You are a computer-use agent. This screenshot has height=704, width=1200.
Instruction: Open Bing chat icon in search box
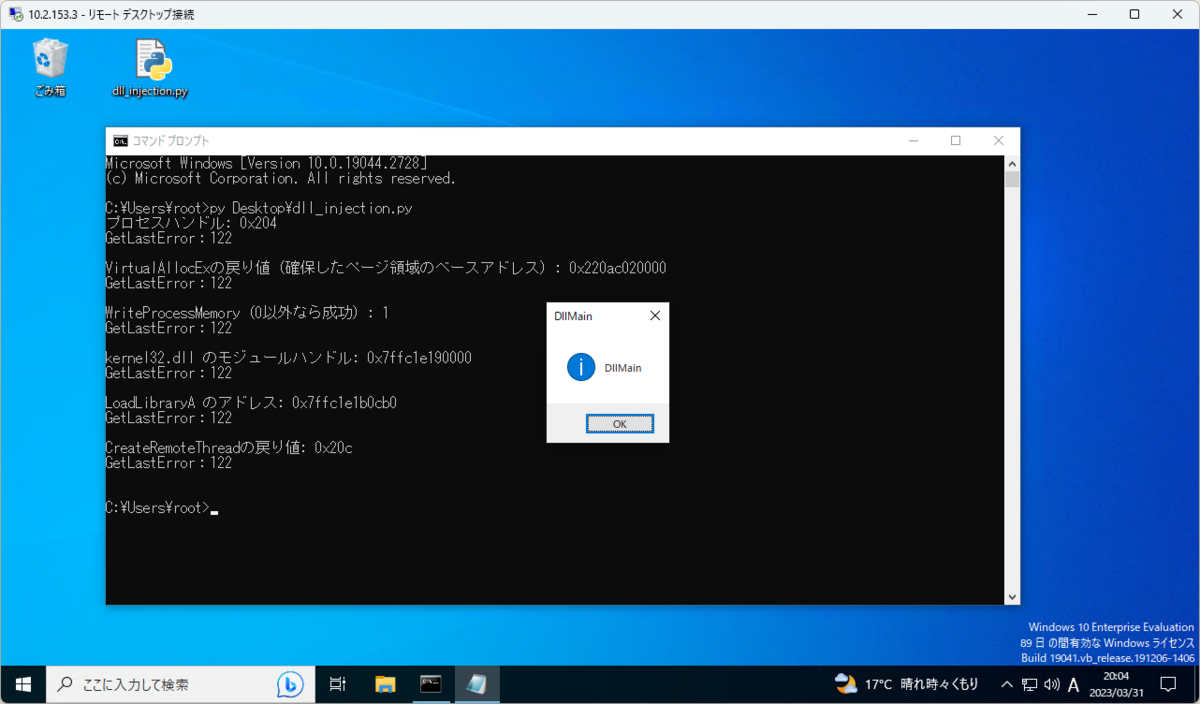coord(290,685)
